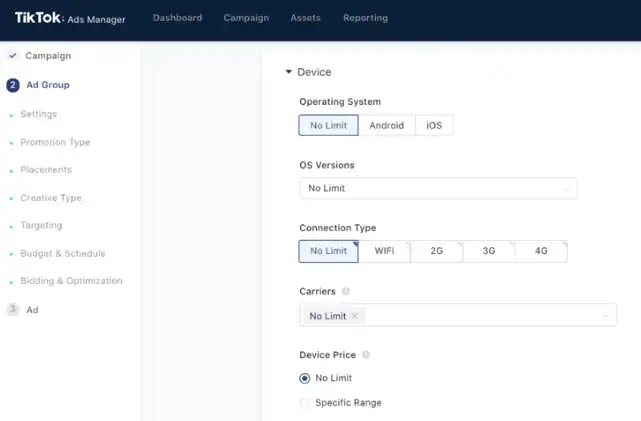Select No Limit device price radio

[x=305, y=378]
